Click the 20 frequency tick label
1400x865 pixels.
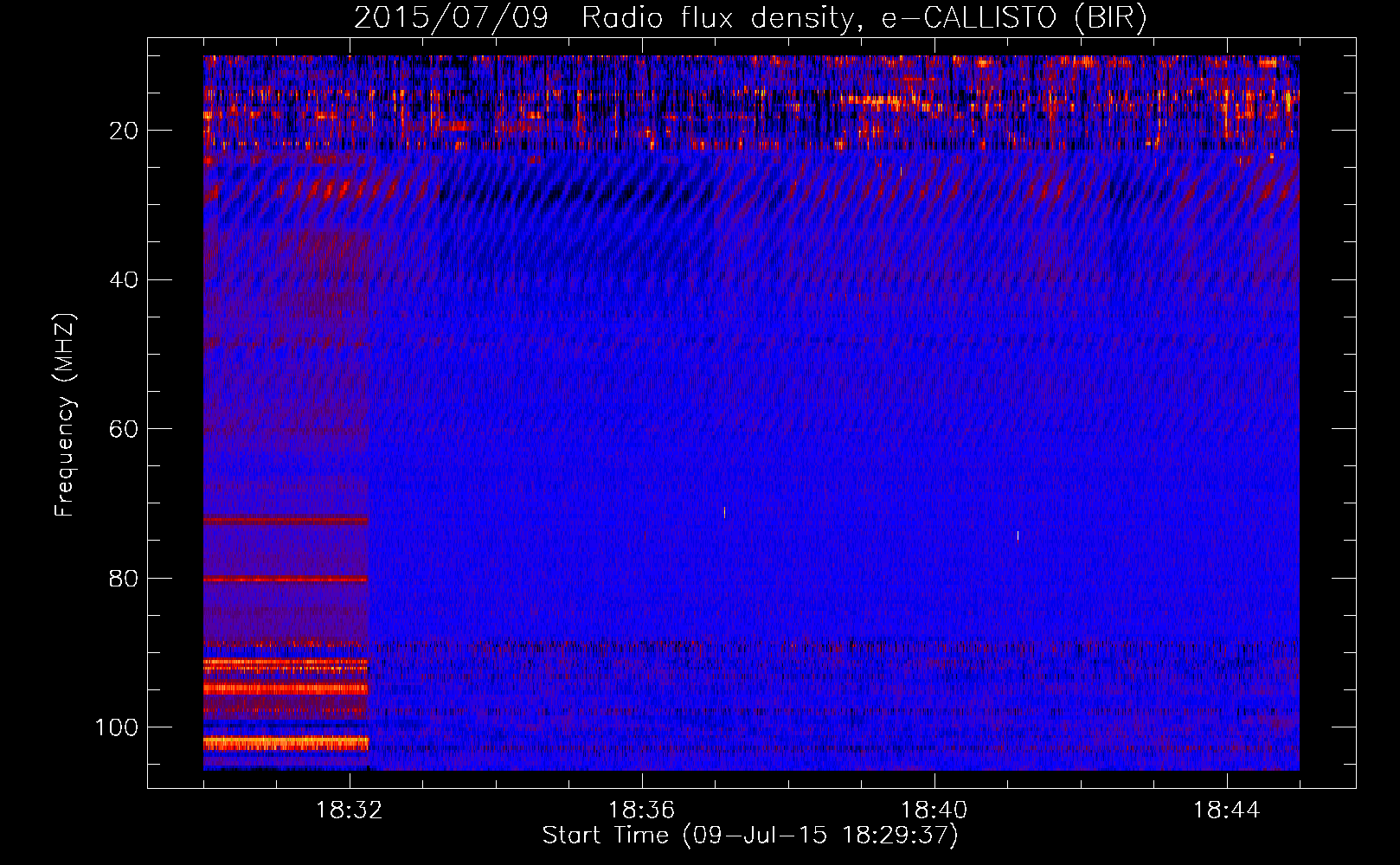tap(124, 131)
